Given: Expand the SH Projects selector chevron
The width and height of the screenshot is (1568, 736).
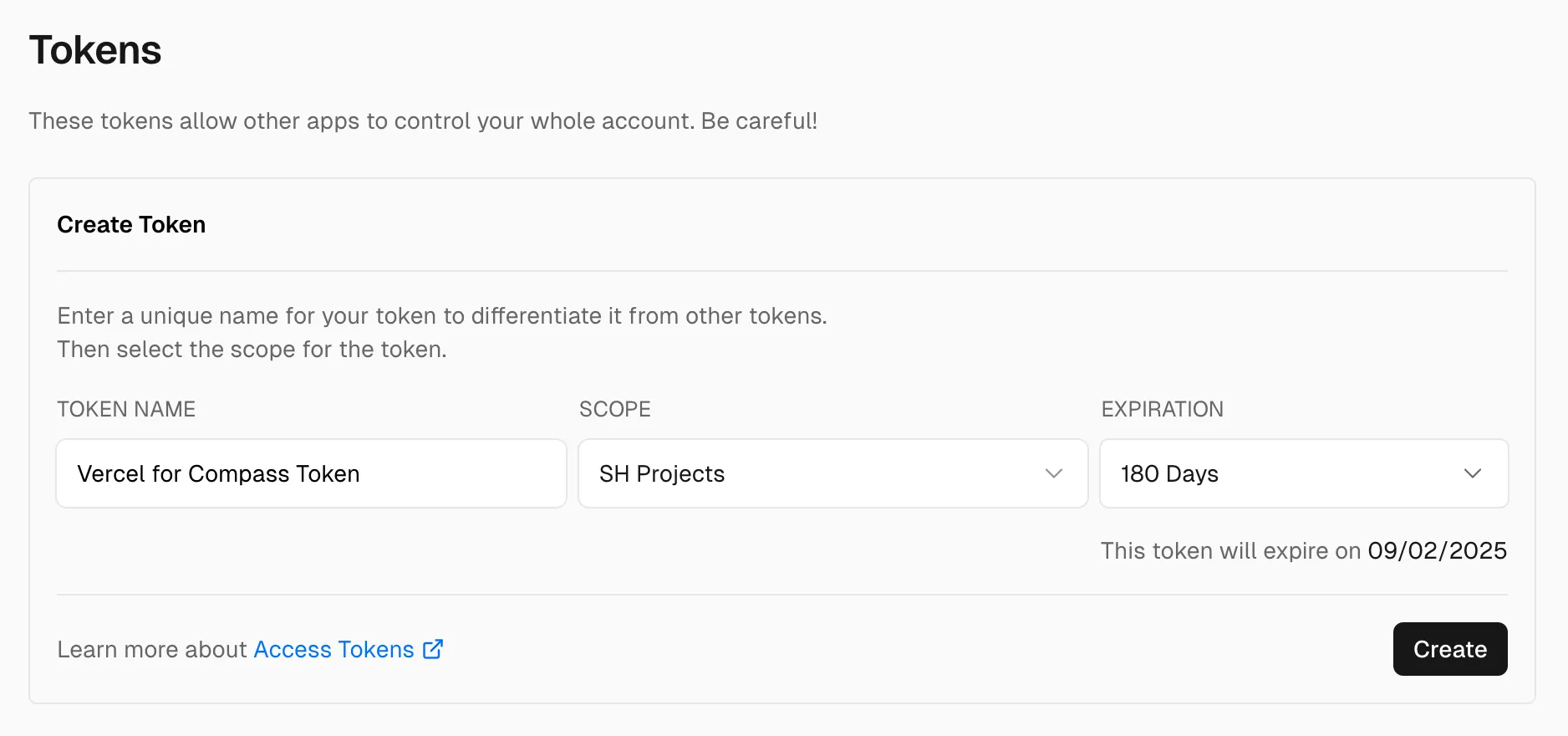Looking at the screenshot, I should pyautogui.click(x=1052, y=473).
